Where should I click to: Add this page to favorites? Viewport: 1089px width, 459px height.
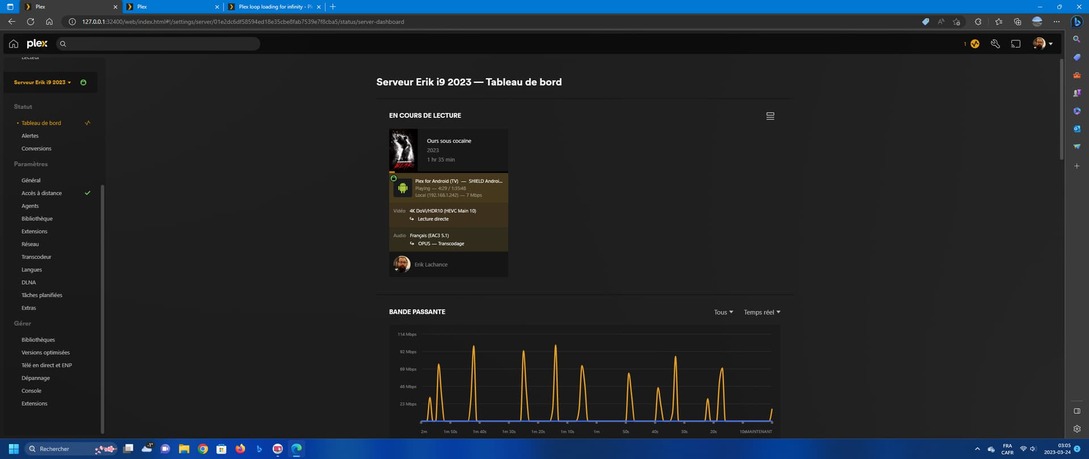(957, 22)
